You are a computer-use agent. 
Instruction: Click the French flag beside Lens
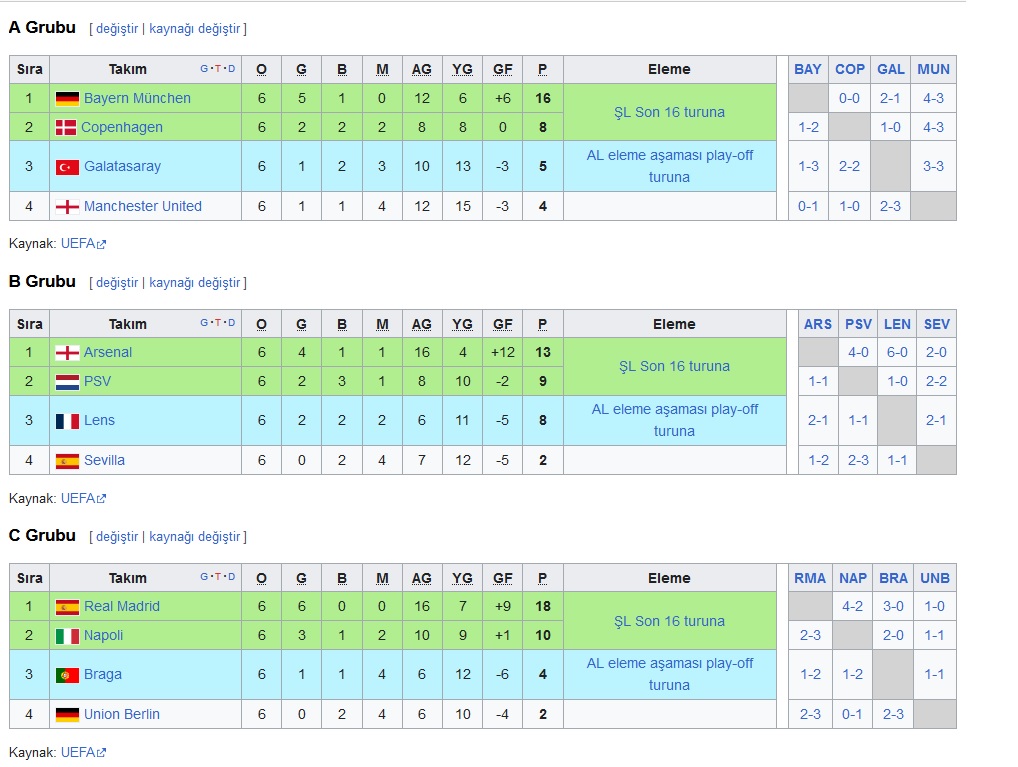(x=68, y=421)
